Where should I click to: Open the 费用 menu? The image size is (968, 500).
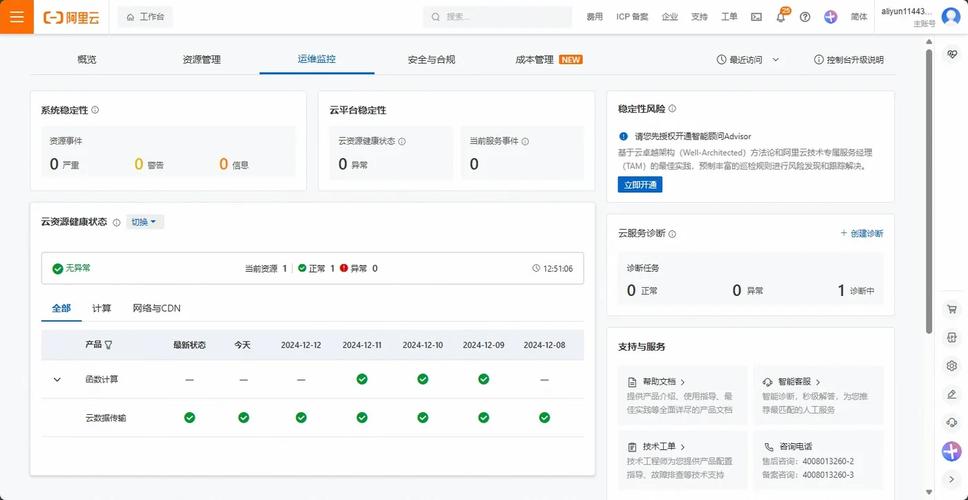(595, 17)
